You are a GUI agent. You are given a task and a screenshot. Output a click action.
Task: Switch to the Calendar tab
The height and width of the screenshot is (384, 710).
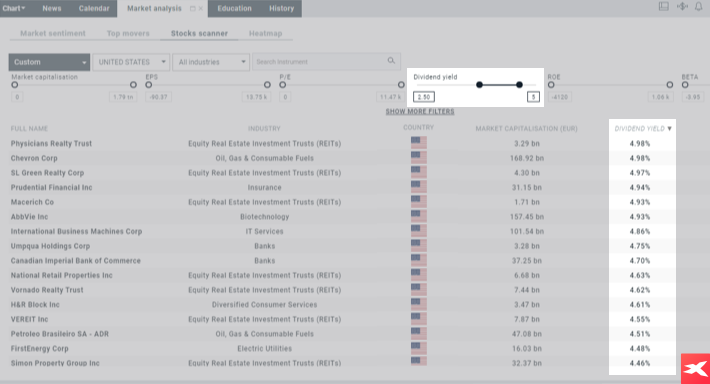(94, 8)
